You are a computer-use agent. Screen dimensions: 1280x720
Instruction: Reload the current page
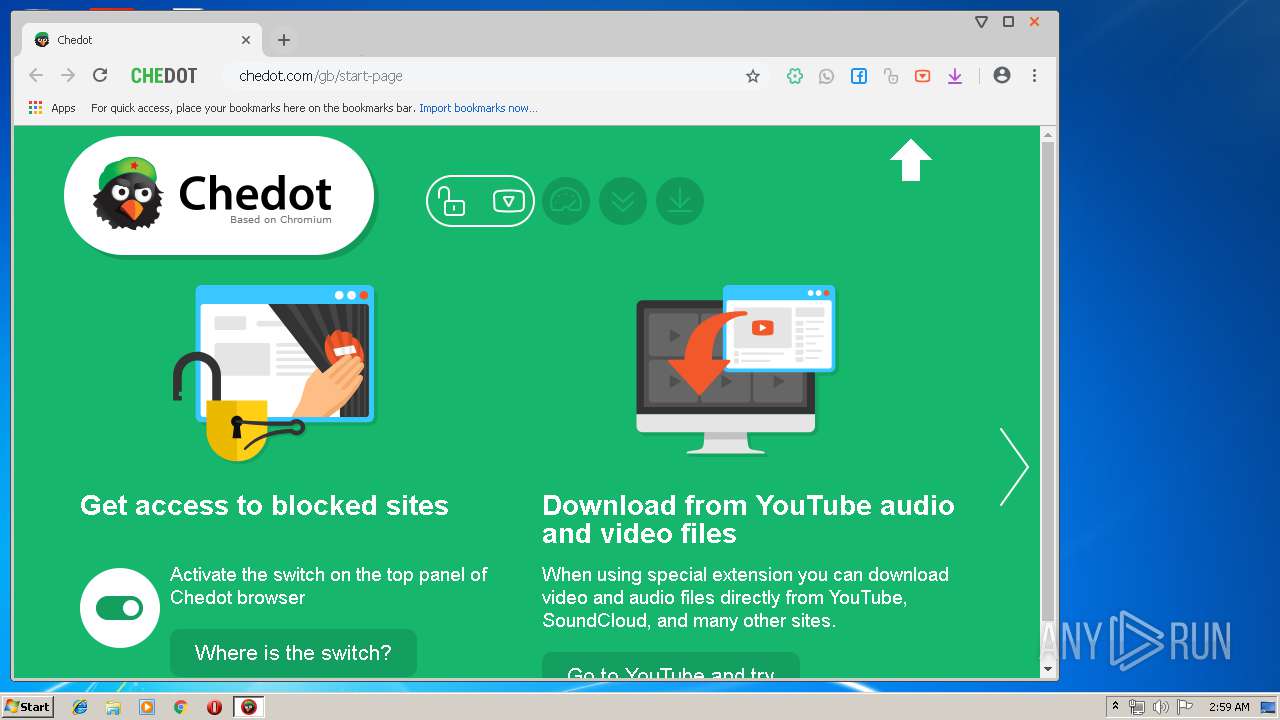point(100,76)
